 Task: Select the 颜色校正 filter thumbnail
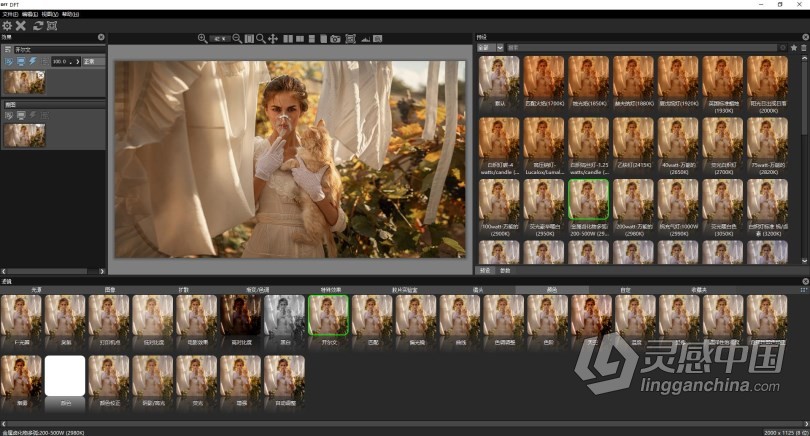pos(109,376)
